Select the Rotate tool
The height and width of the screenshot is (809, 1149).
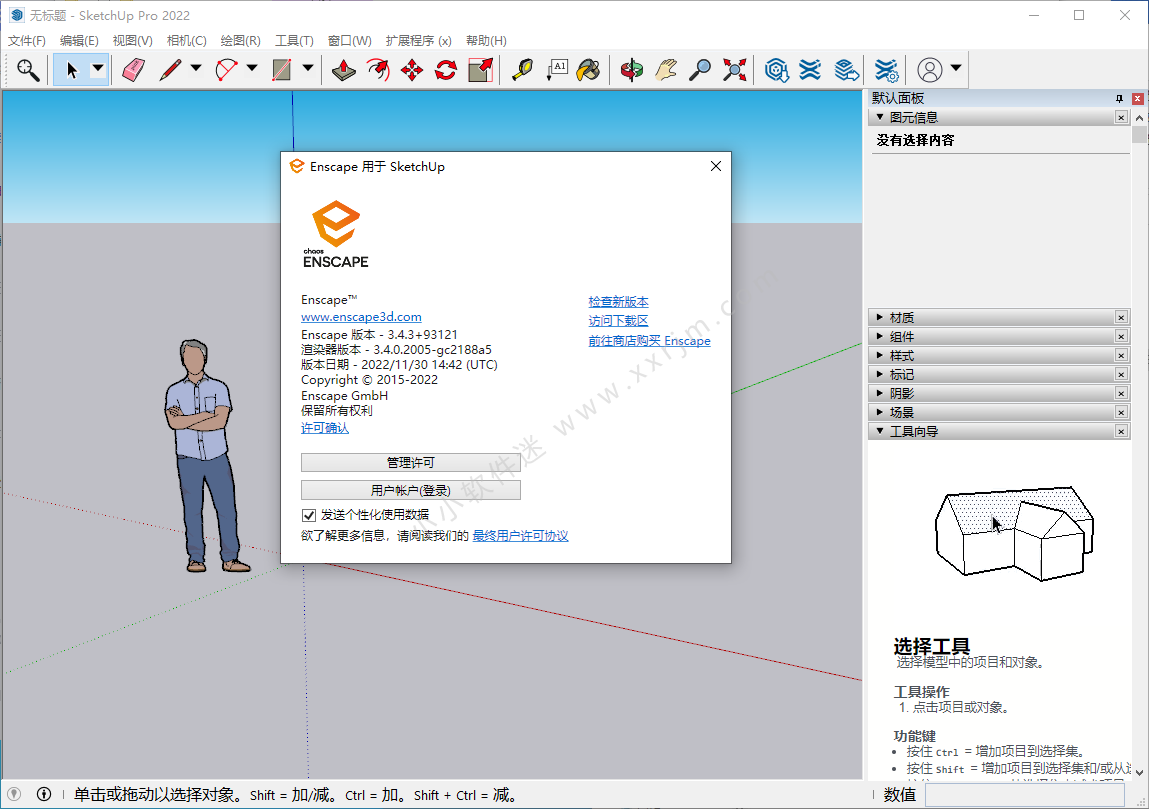pyautogui.click(x=446, y=70)
